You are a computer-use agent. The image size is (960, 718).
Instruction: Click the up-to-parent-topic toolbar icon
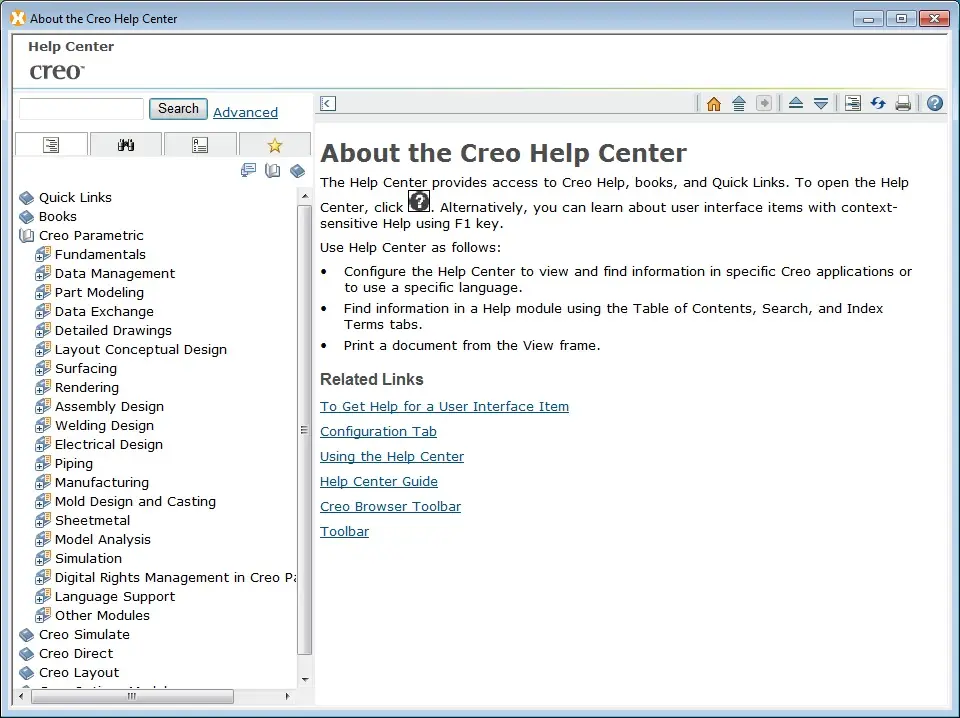739,103
